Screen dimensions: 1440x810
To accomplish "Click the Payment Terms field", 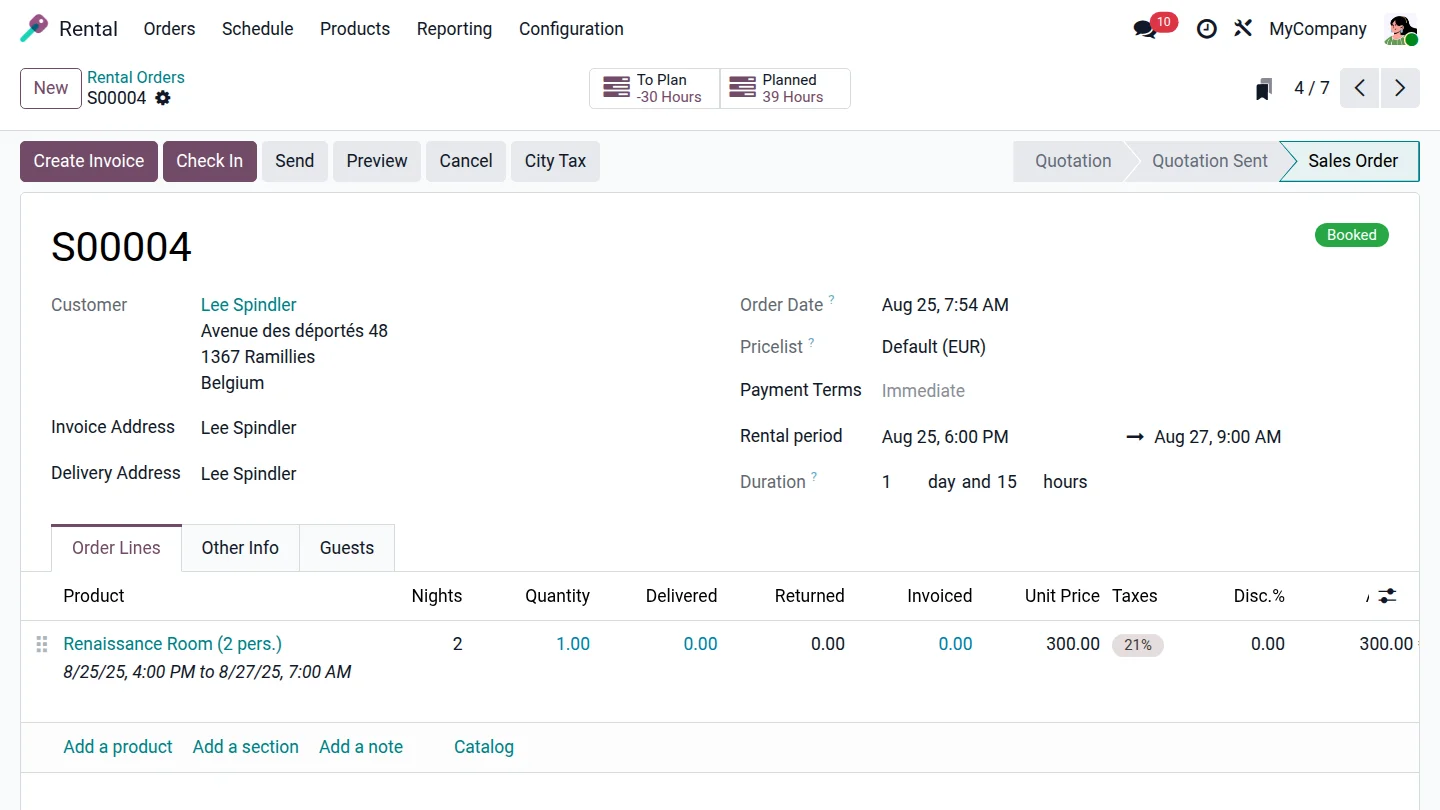I will pos(1000,391).
